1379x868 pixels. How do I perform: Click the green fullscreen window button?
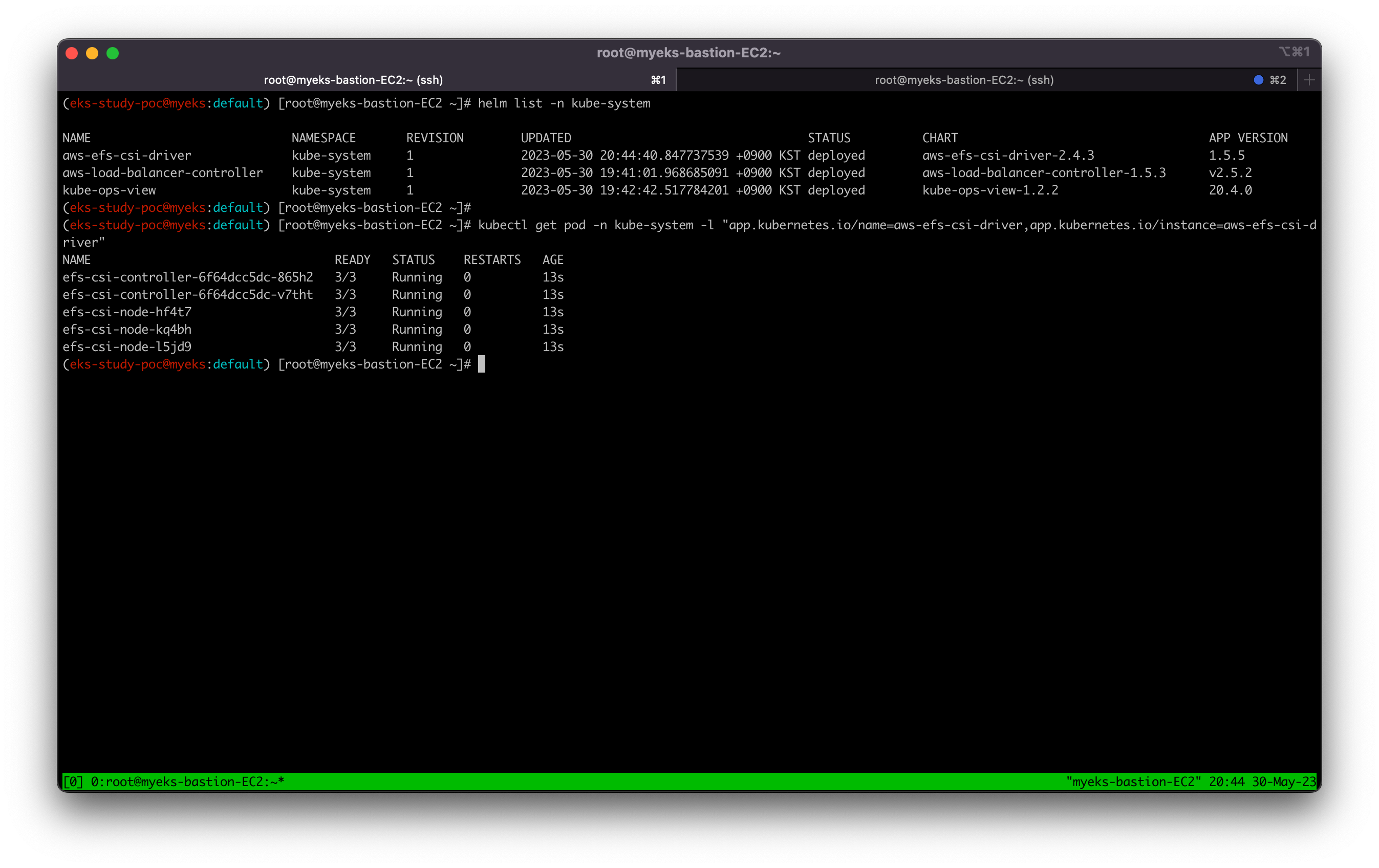point(113,53)
